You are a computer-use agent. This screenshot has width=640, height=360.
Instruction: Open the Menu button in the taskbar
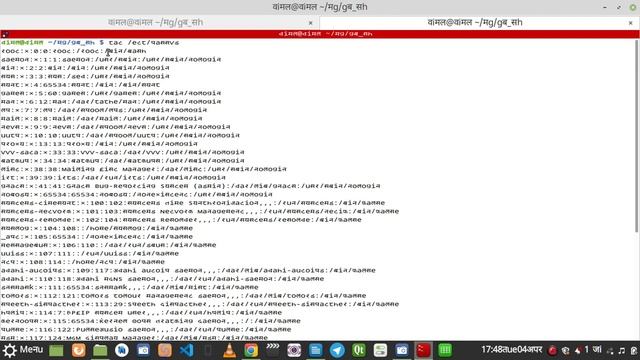[23, 350]
